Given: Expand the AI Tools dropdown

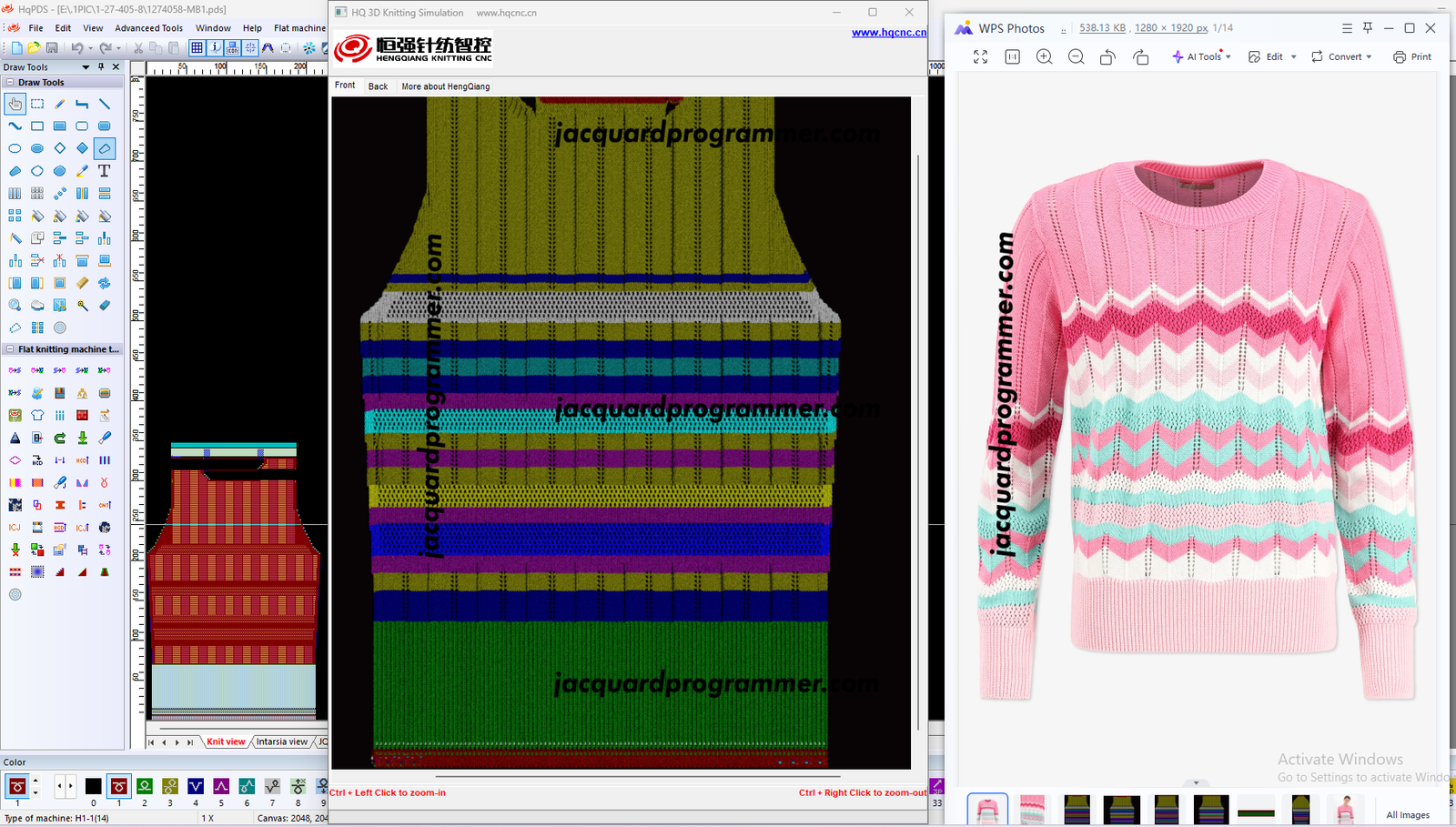Looking at the screenshot, I should [x=1202, y=56].
